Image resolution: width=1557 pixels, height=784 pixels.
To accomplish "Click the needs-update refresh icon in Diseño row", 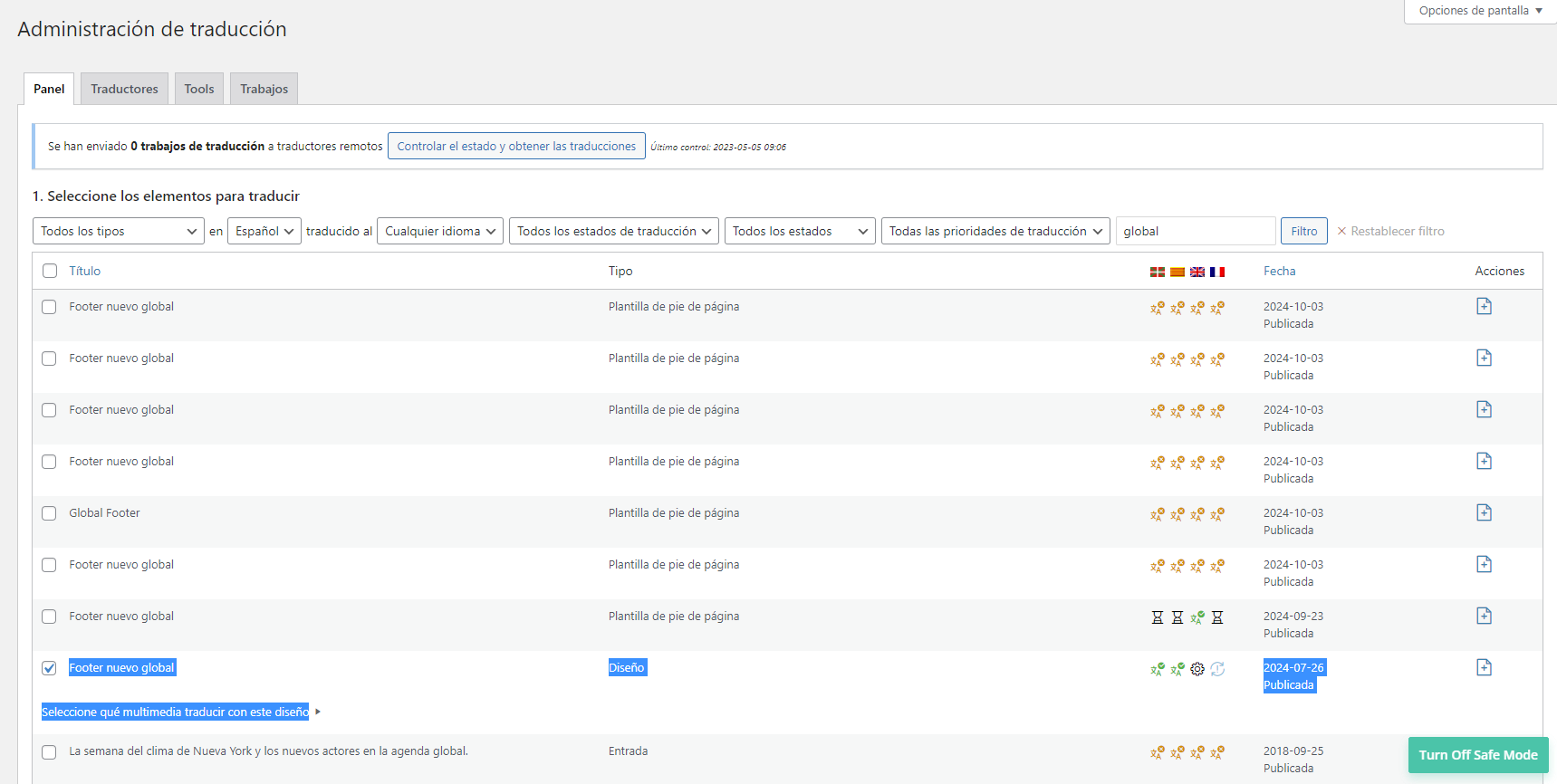I will [1217, 669].
